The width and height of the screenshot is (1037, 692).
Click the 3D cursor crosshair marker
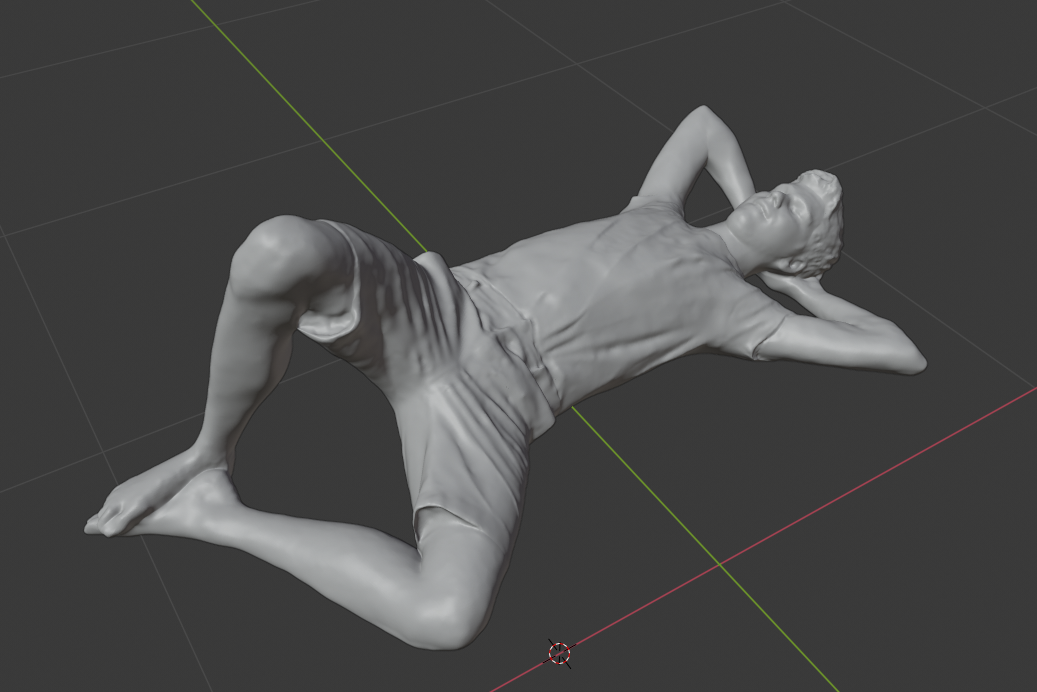[x=560, y=654]
